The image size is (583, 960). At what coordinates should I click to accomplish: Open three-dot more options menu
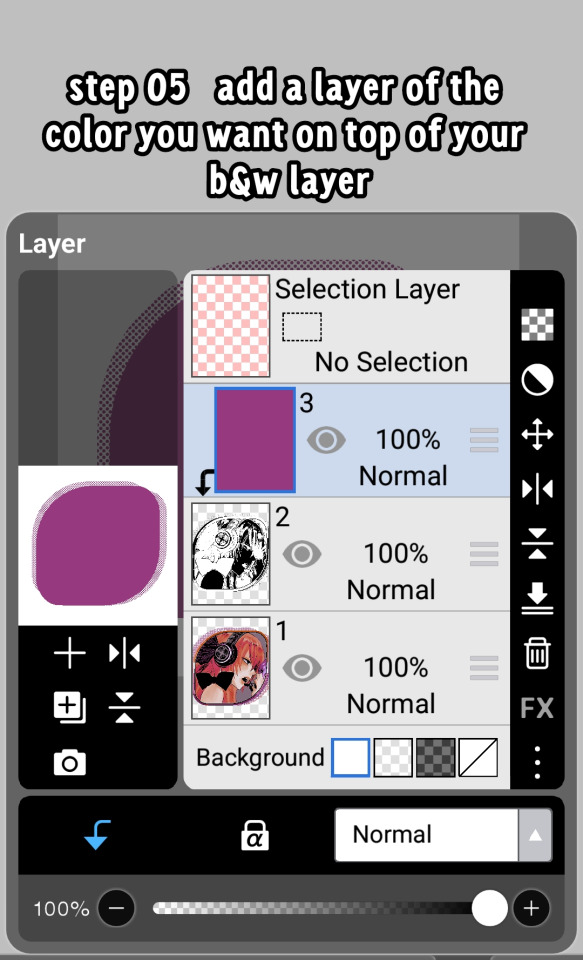tap(537, 763)
